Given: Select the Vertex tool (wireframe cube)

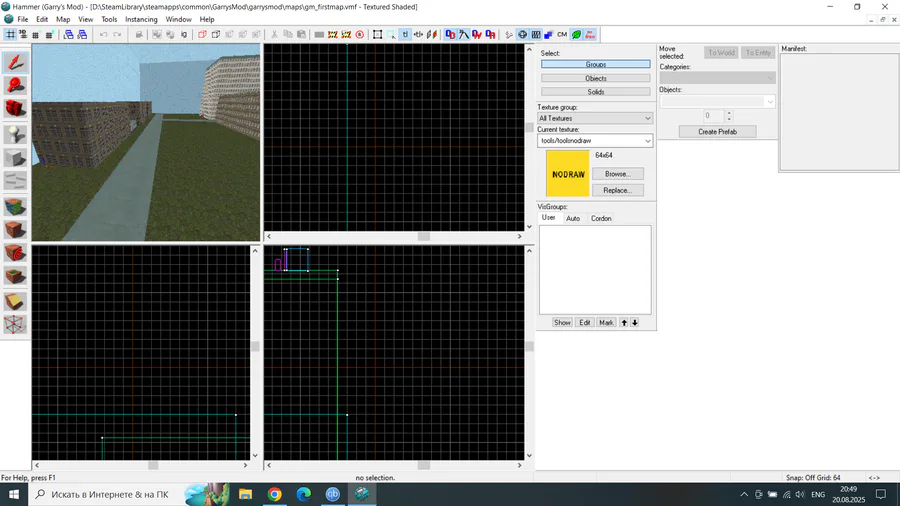Looking at the screenshot, I should point(15,325).
